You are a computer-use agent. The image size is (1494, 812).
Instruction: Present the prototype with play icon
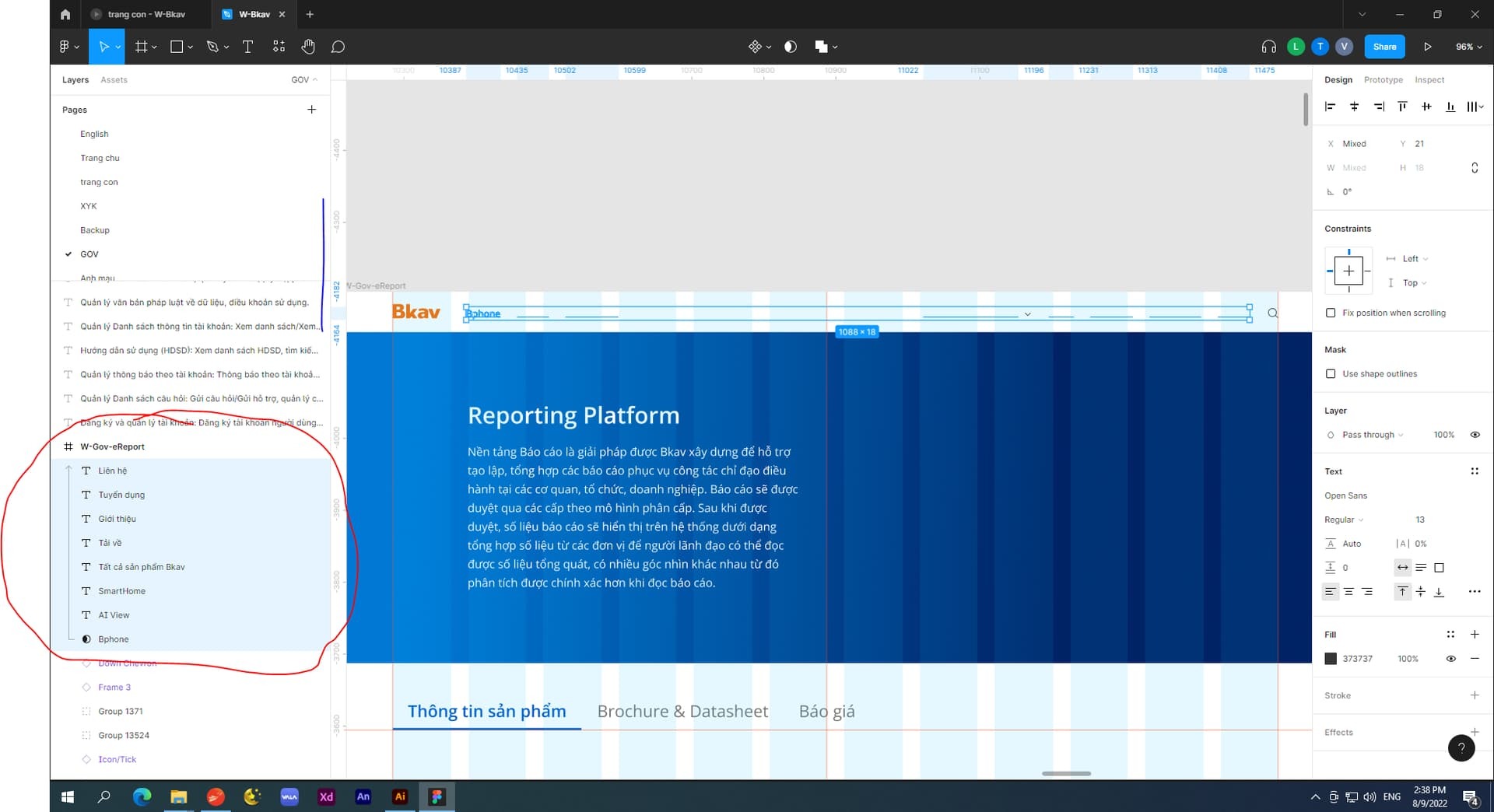1428,47
